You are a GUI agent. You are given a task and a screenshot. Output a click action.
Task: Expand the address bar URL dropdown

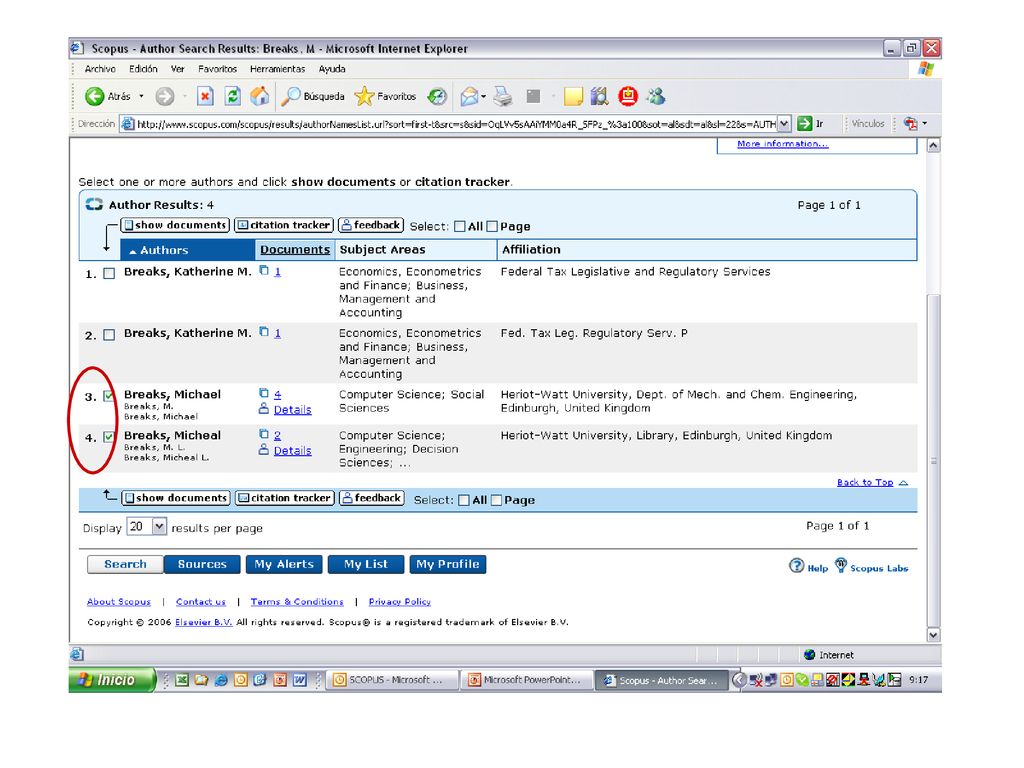pos(784,123)
